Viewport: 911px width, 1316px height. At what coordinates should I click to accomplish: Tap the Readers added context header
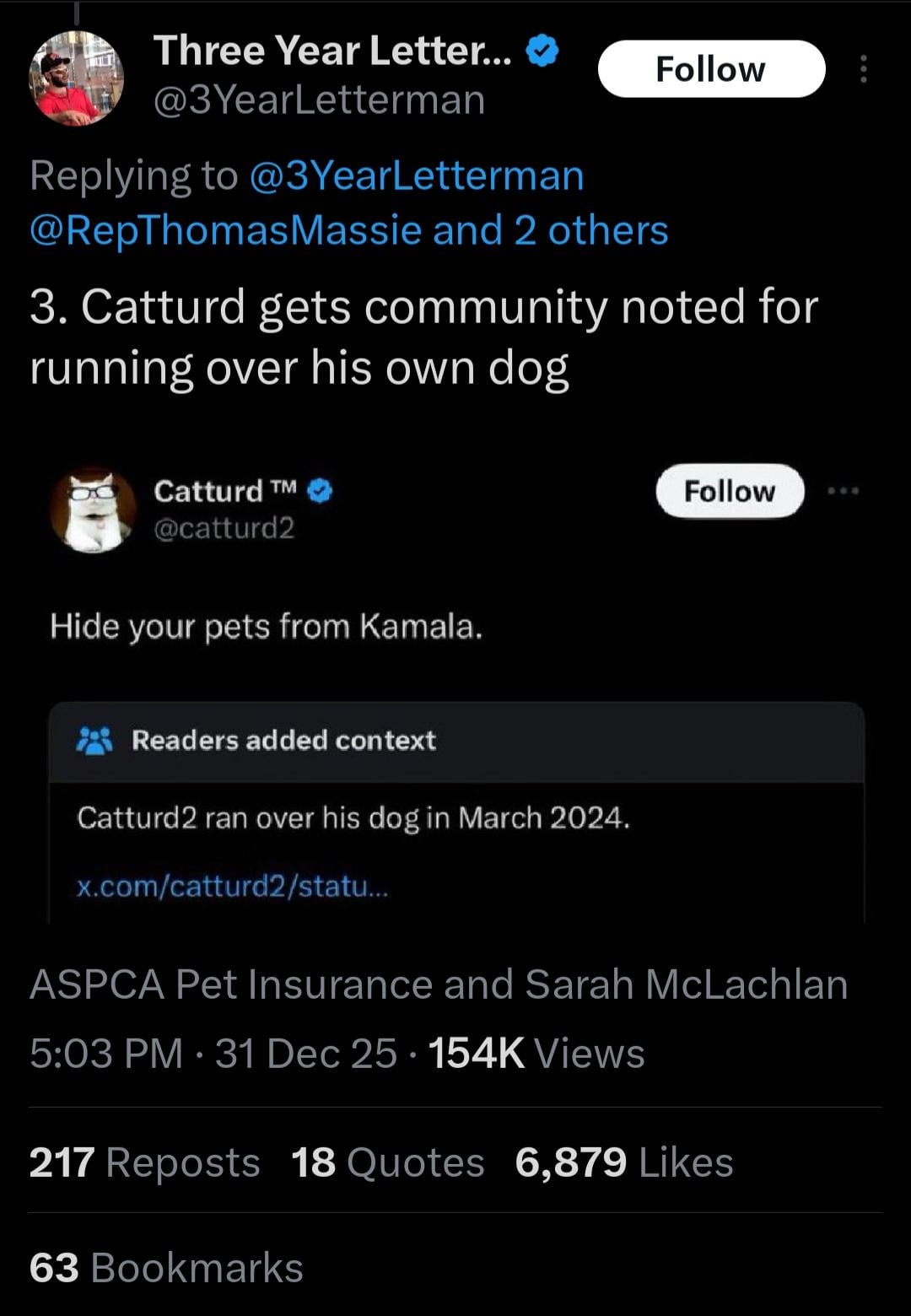click(283, 741)
